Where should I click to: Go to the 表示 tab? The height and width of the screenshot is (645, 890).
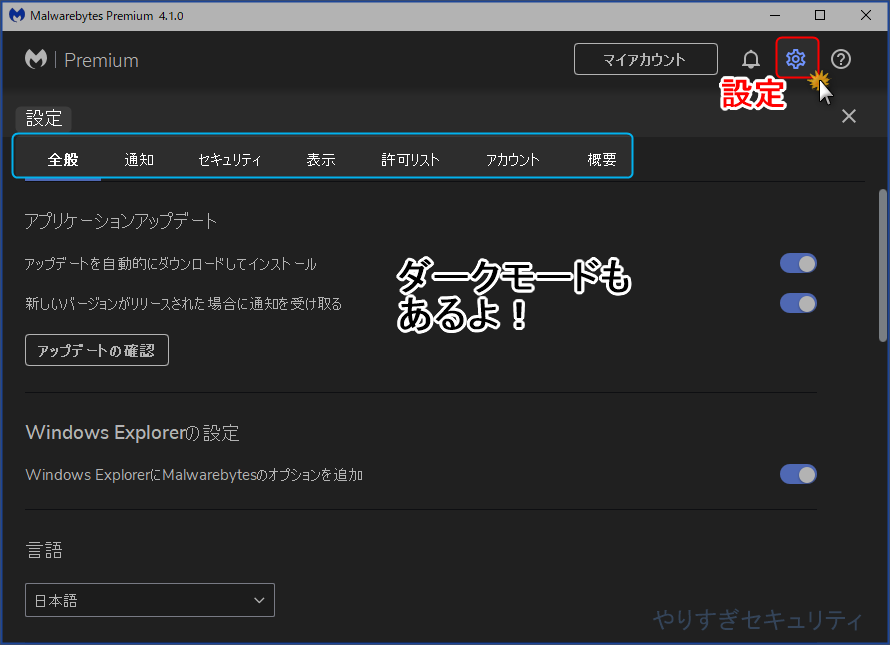pos(321,160)
